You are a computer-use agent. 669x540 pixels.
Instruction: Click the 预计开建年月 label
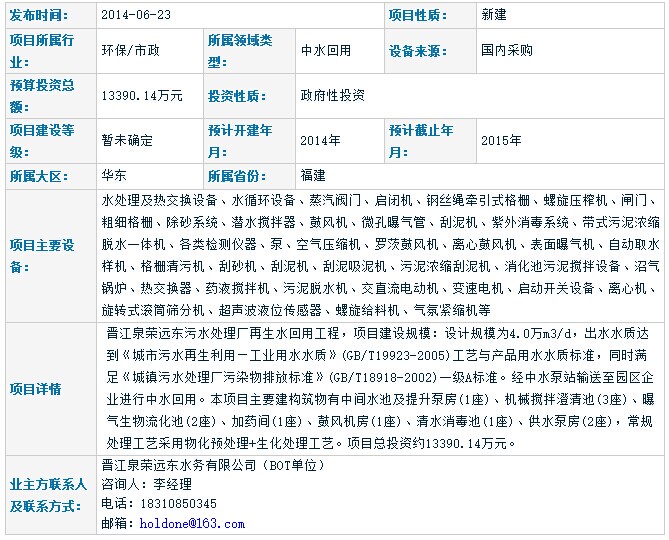240,141
